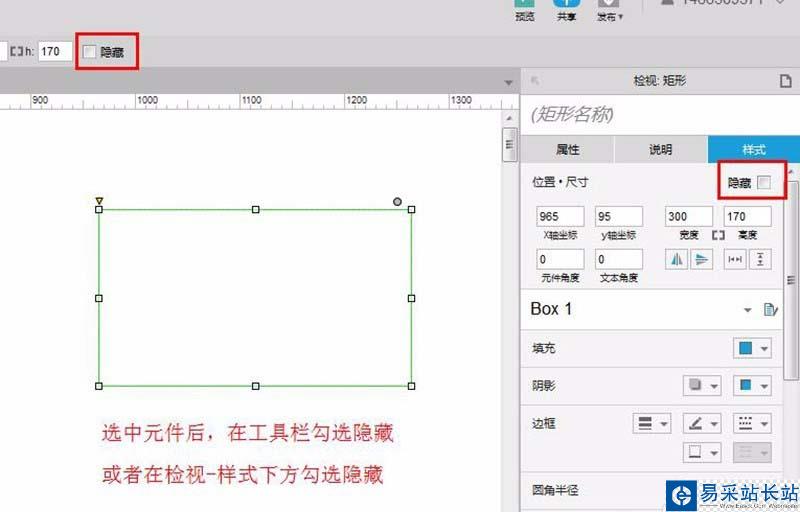Open the 边框 line style dotted dropdown

[752, 423]
